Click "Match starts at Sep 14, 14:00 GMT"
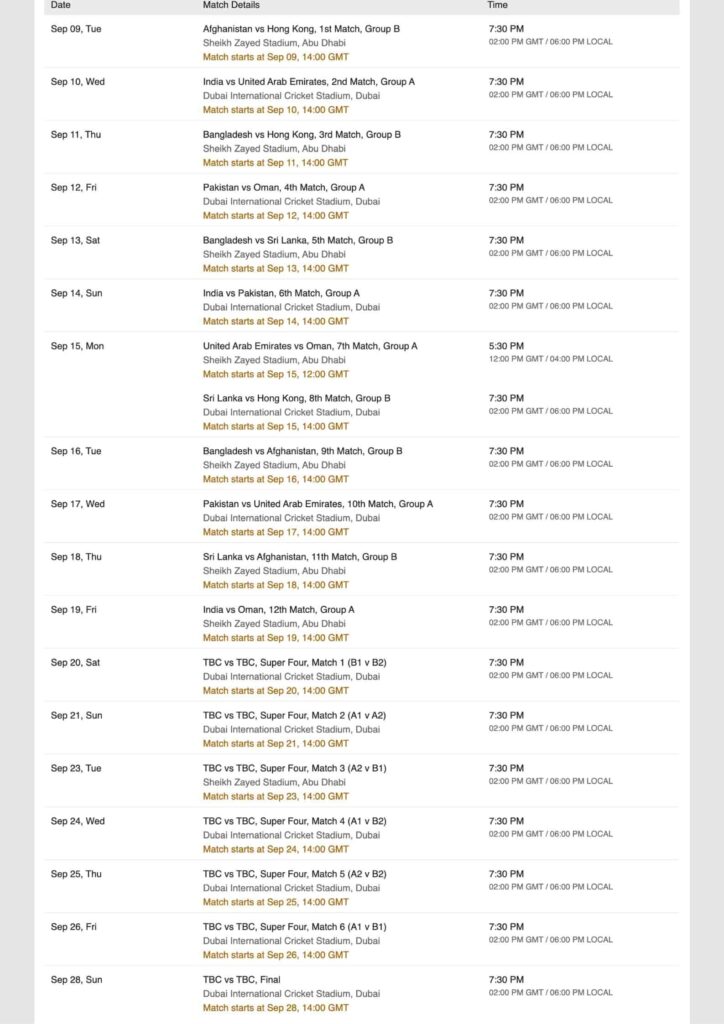The height and width of the screenshot is (1024, 724). click(275, 321)
